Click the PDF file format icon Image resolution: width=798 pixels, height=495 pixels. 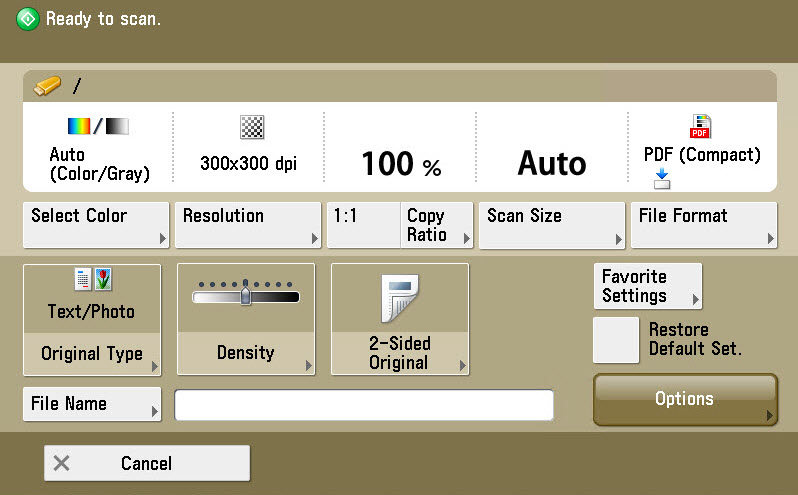(x=701, y=126)
